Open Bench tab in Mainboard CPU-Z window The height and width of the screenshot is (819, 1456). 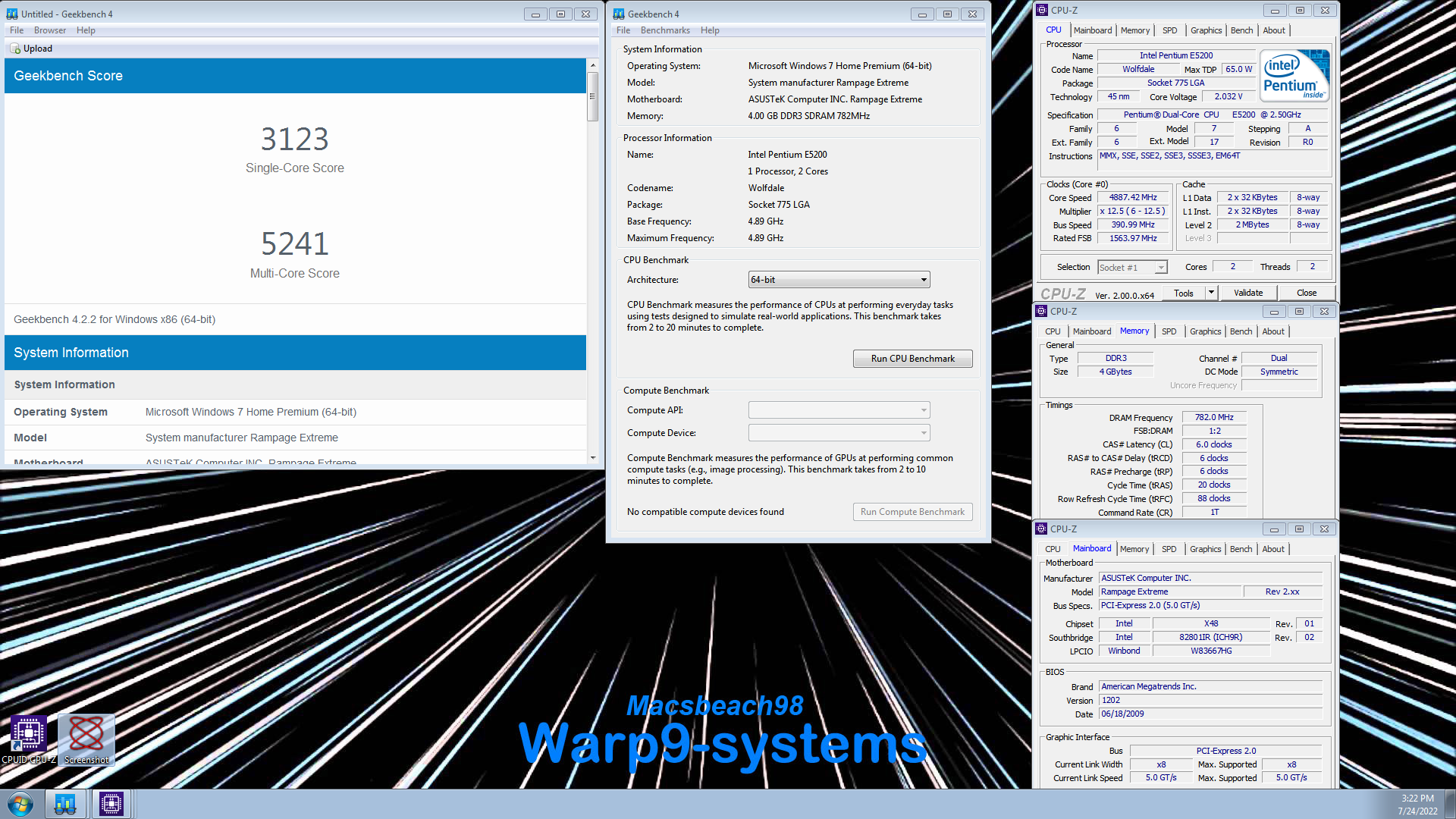1241,549
